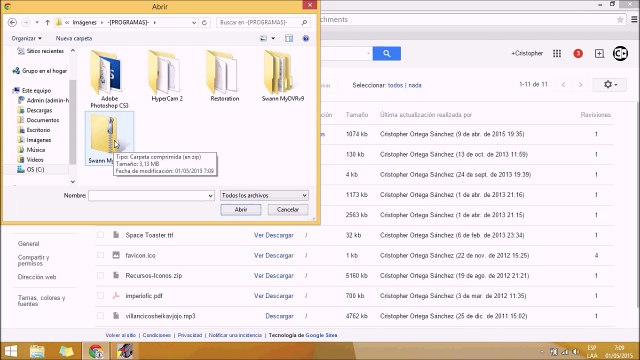Open File Explorer from the taskbar
Viewport: 640px width, 360px height.
(37, 351)
